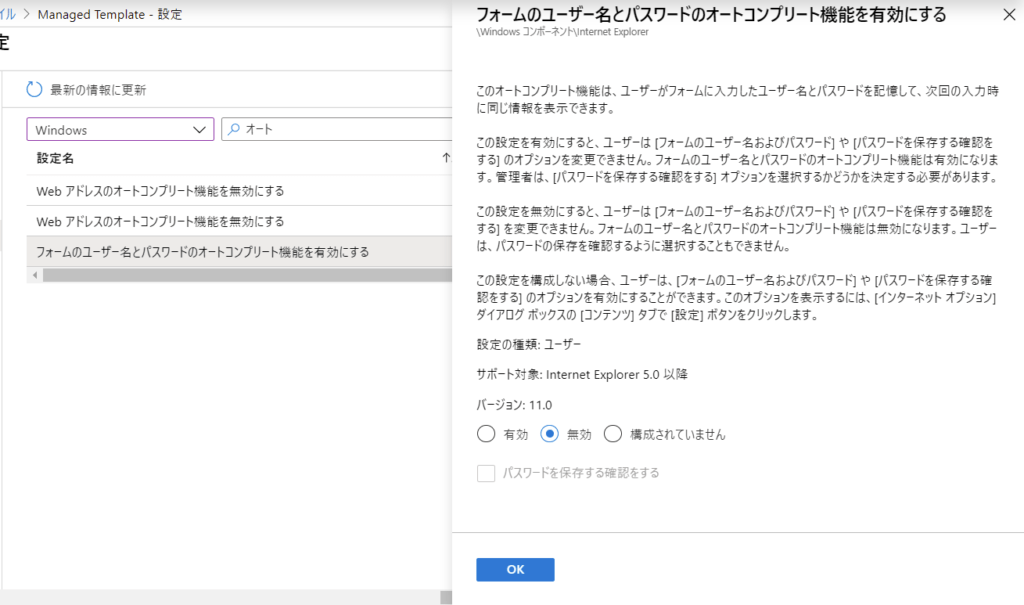Click the horizontal scrollbar left arrow

click(x=35, y=275)
